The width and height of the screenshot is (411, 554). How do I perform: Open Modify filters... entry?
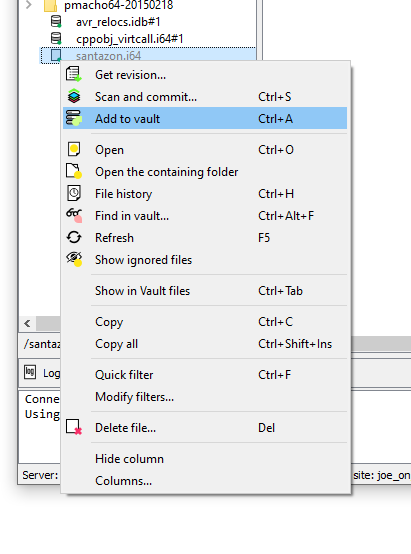(205, 396)
